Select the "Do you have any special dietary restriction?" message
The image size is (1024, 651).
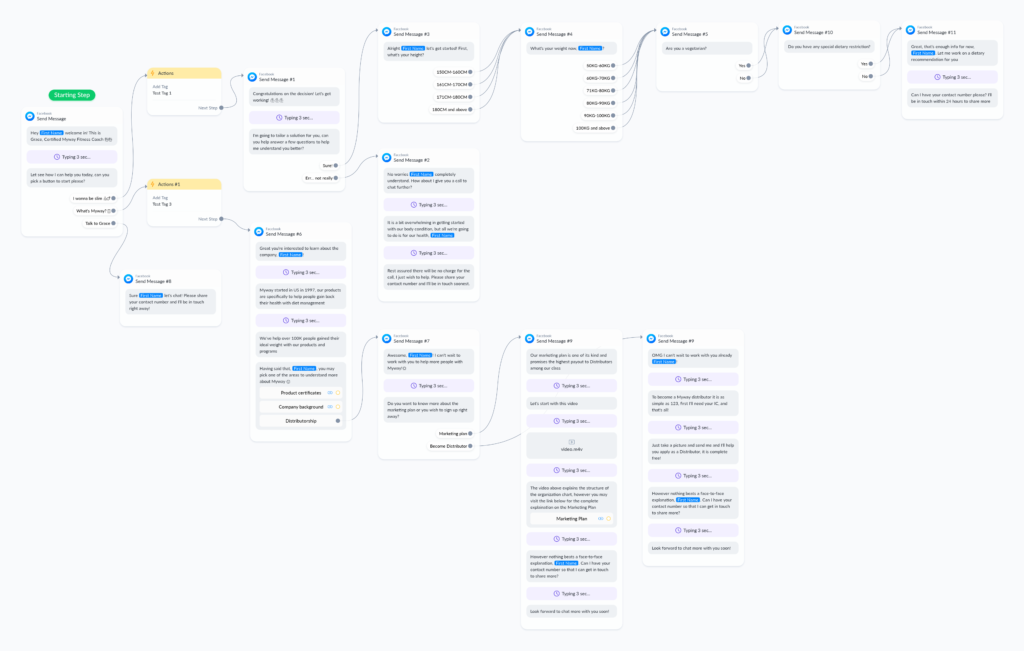tap(829, 47)
